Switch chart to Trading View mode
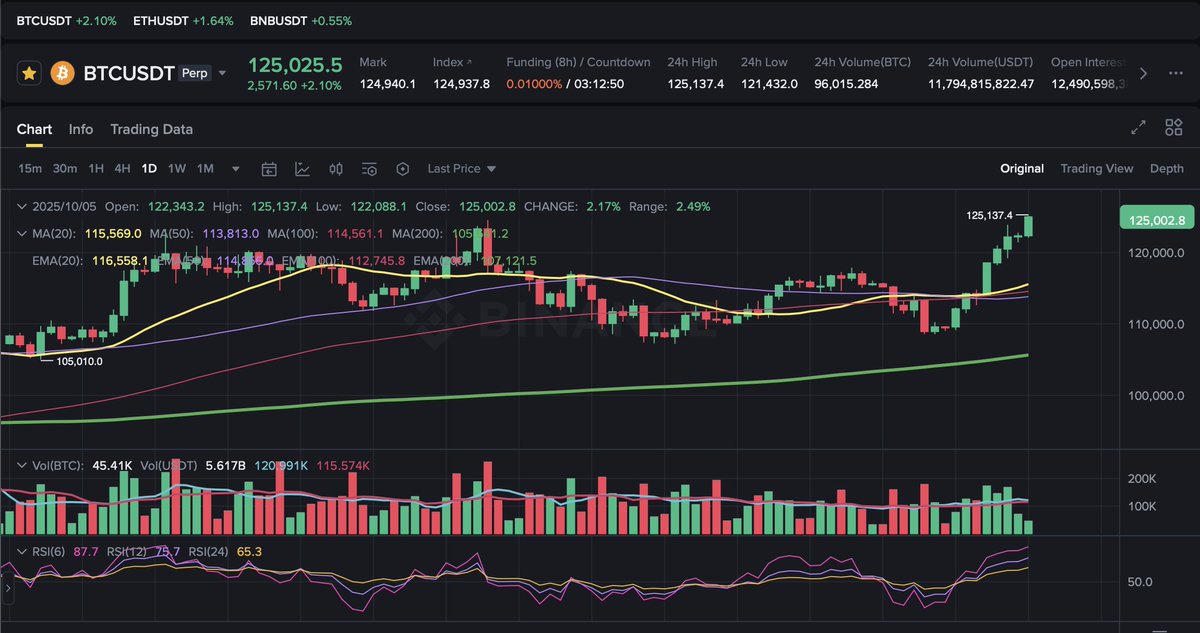The width and height of the screenshot is (1200, 633). pos(1097,168)
